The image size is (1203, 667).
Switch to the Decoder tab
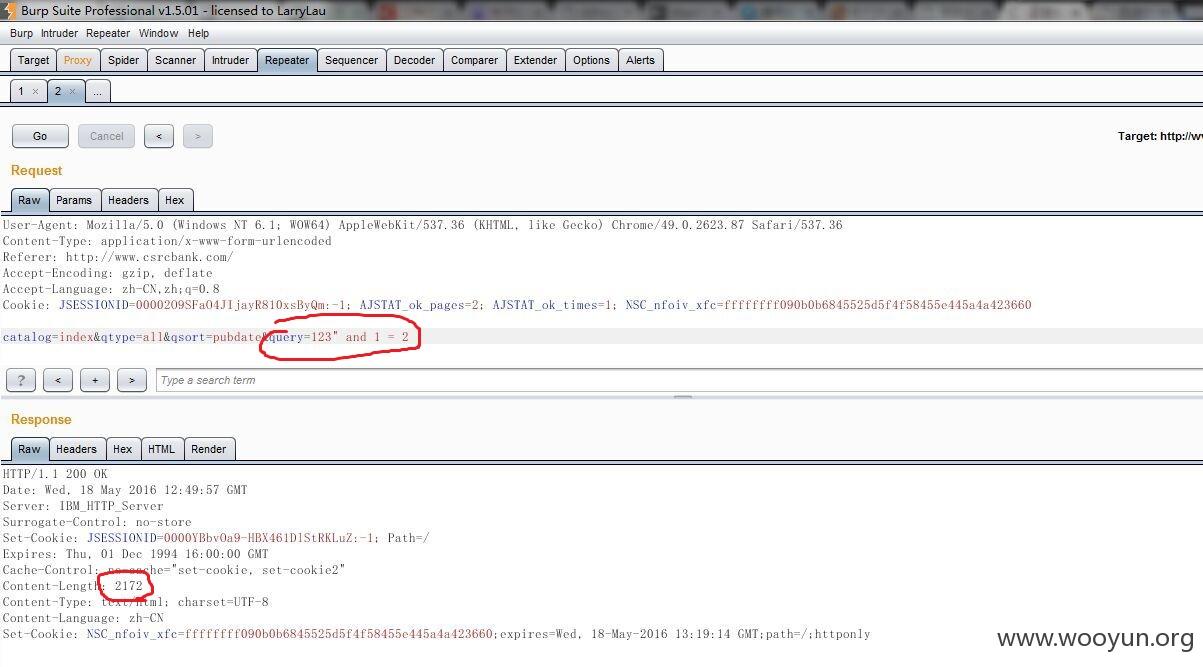(415, 60)
